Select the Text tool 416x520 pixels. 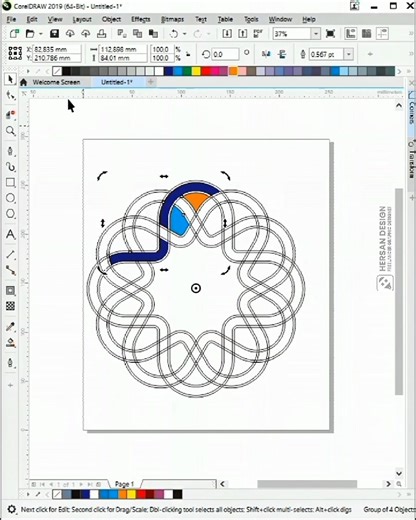[x=10, y=234]
